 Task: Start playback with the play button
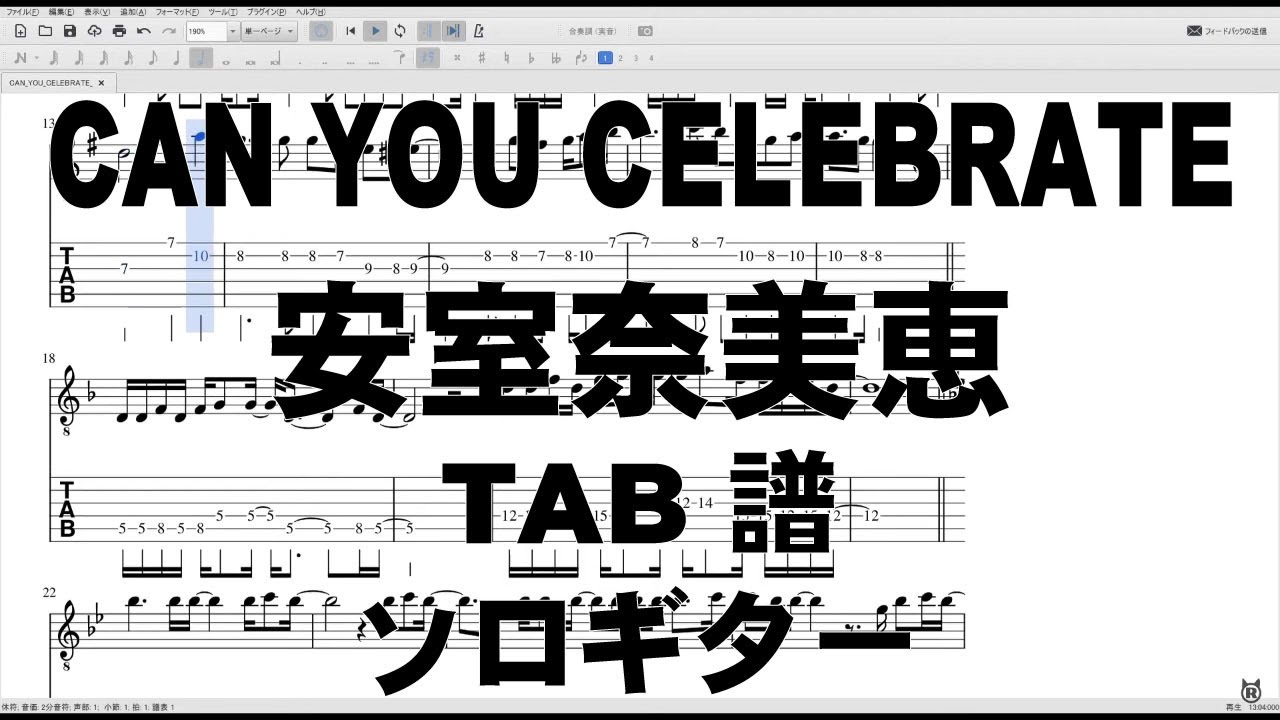coord(375,31)
